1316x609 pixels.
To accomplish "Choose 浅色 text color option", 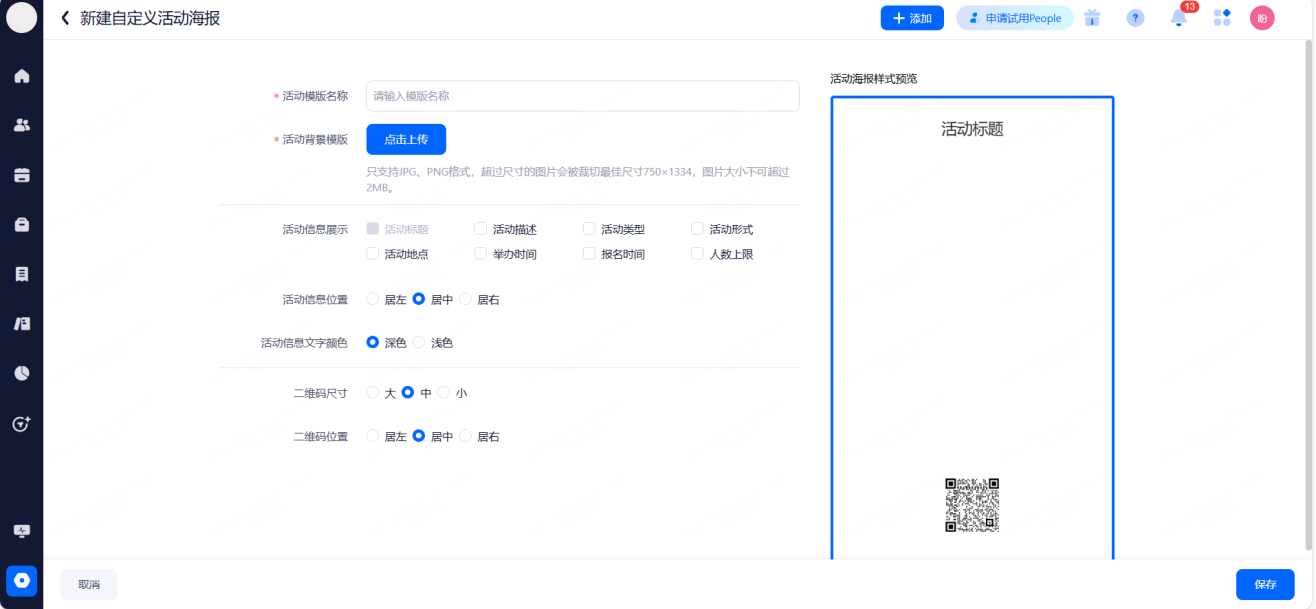I will [x=419, y=343].
